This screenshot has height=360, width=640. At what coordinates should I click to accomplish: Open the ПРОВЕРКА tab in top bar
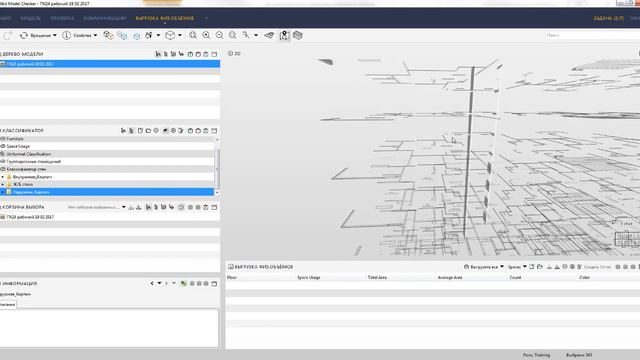pos(62,18)
